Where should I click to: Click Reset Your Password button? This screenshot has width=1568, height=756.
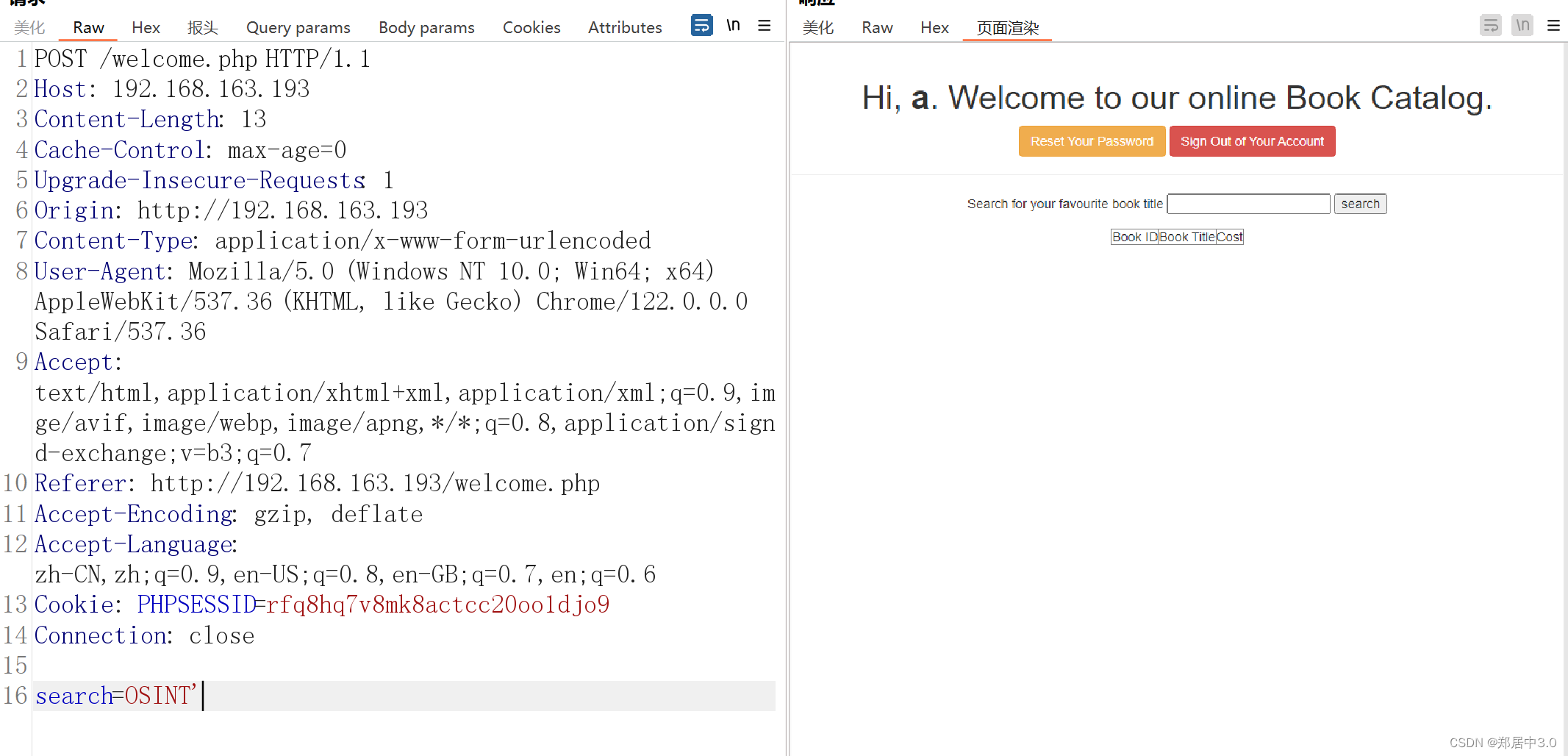pos(1092,141)
